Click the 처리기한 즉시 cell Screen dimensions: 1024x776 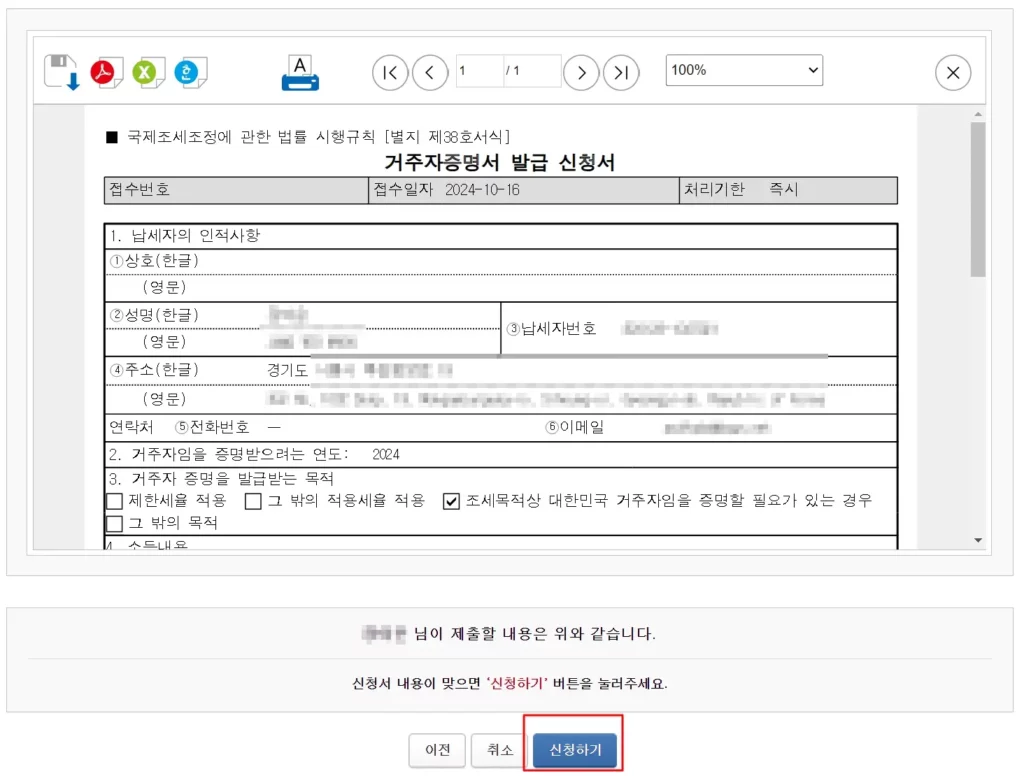[788, 190]
